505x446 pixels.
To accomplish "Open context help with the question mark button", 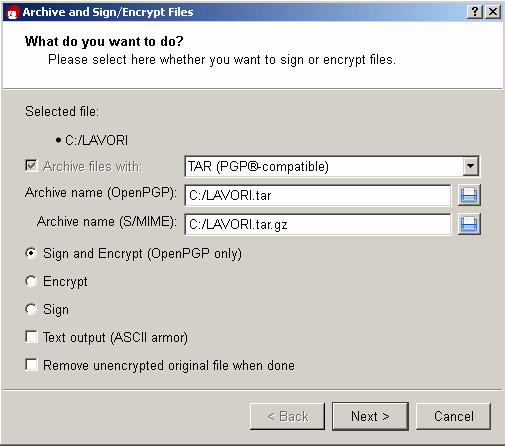I will (475, 12).
